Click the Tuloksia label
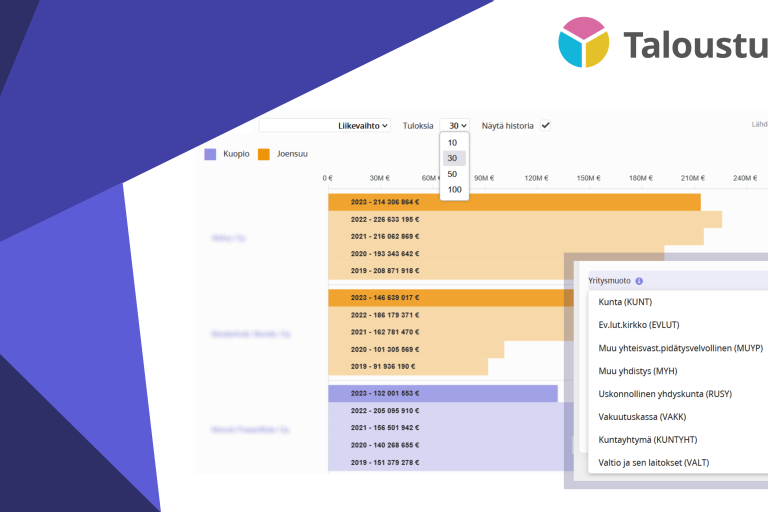Screen dimensions: 768x512 point(418,126)
